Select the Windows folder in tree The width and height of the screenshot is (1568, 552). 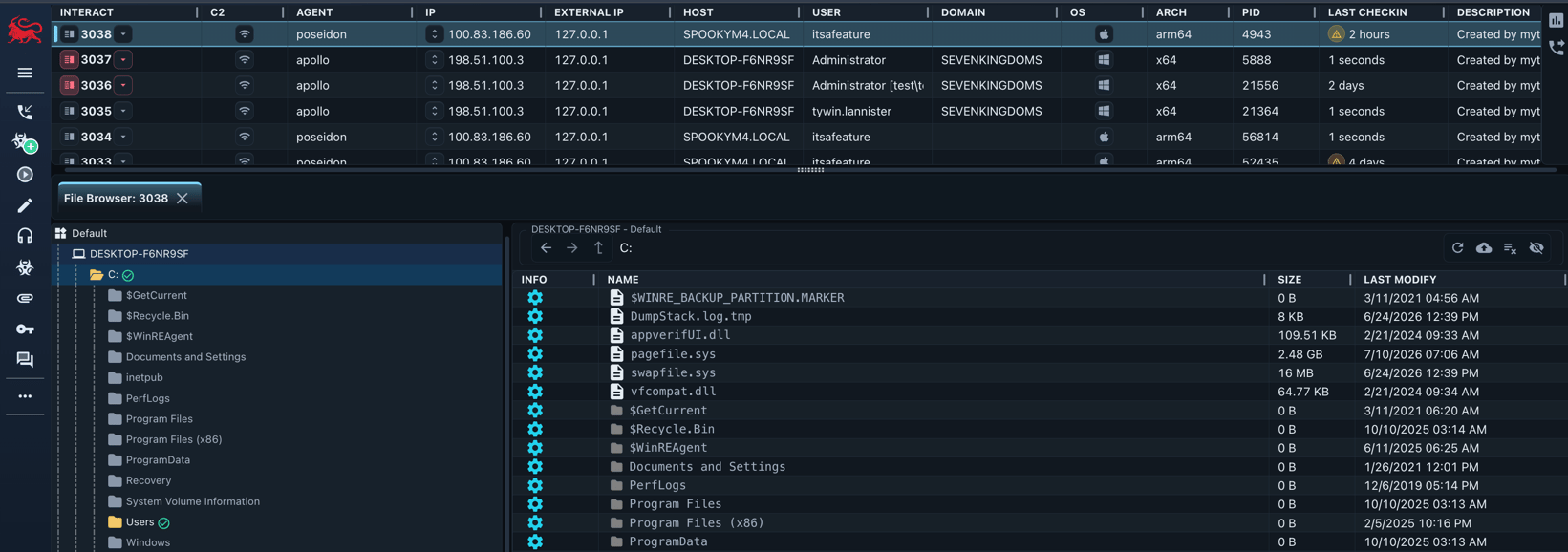coord(148,542)
